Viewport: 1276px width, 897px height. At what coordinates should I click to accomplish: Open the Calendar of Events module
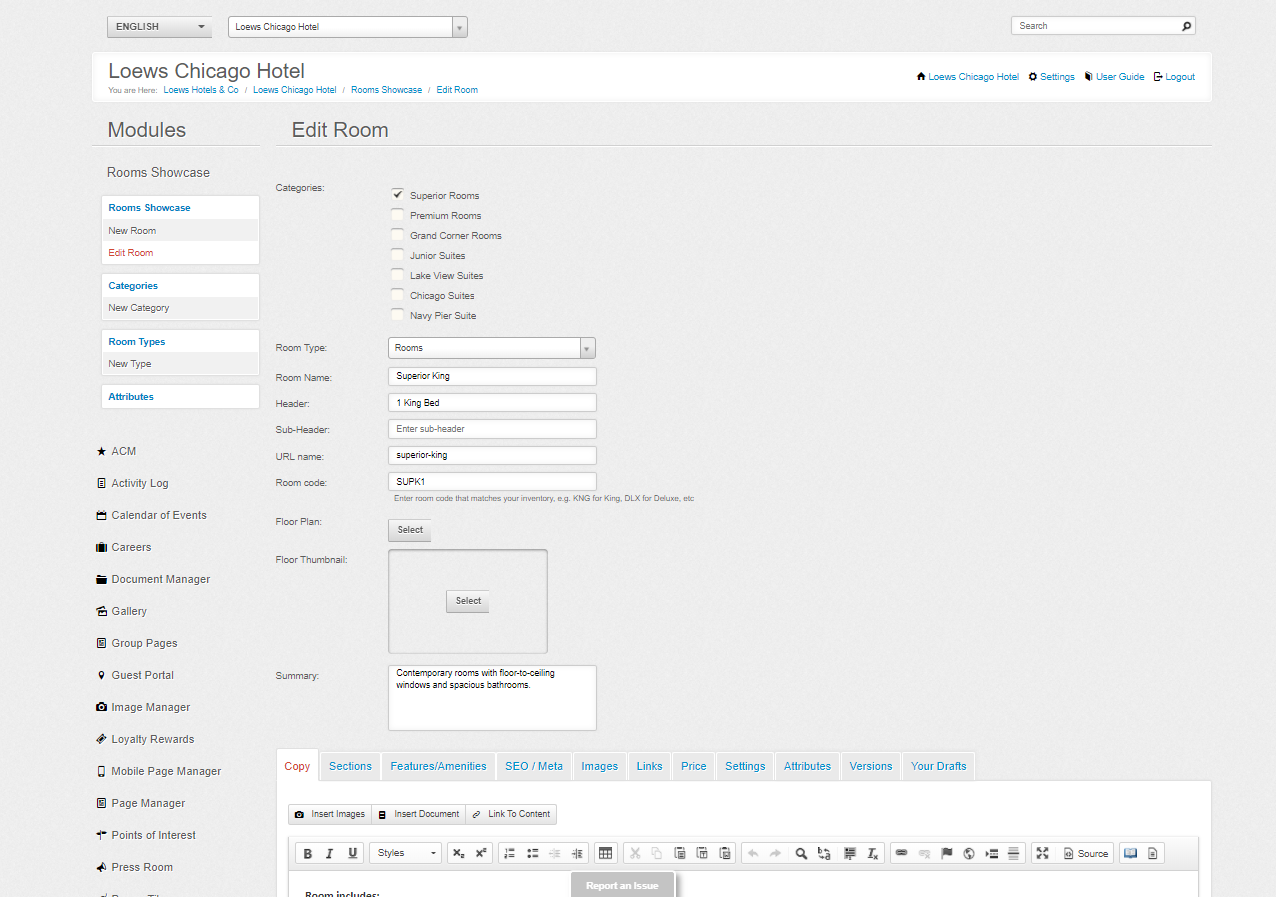tap(159, 515)
